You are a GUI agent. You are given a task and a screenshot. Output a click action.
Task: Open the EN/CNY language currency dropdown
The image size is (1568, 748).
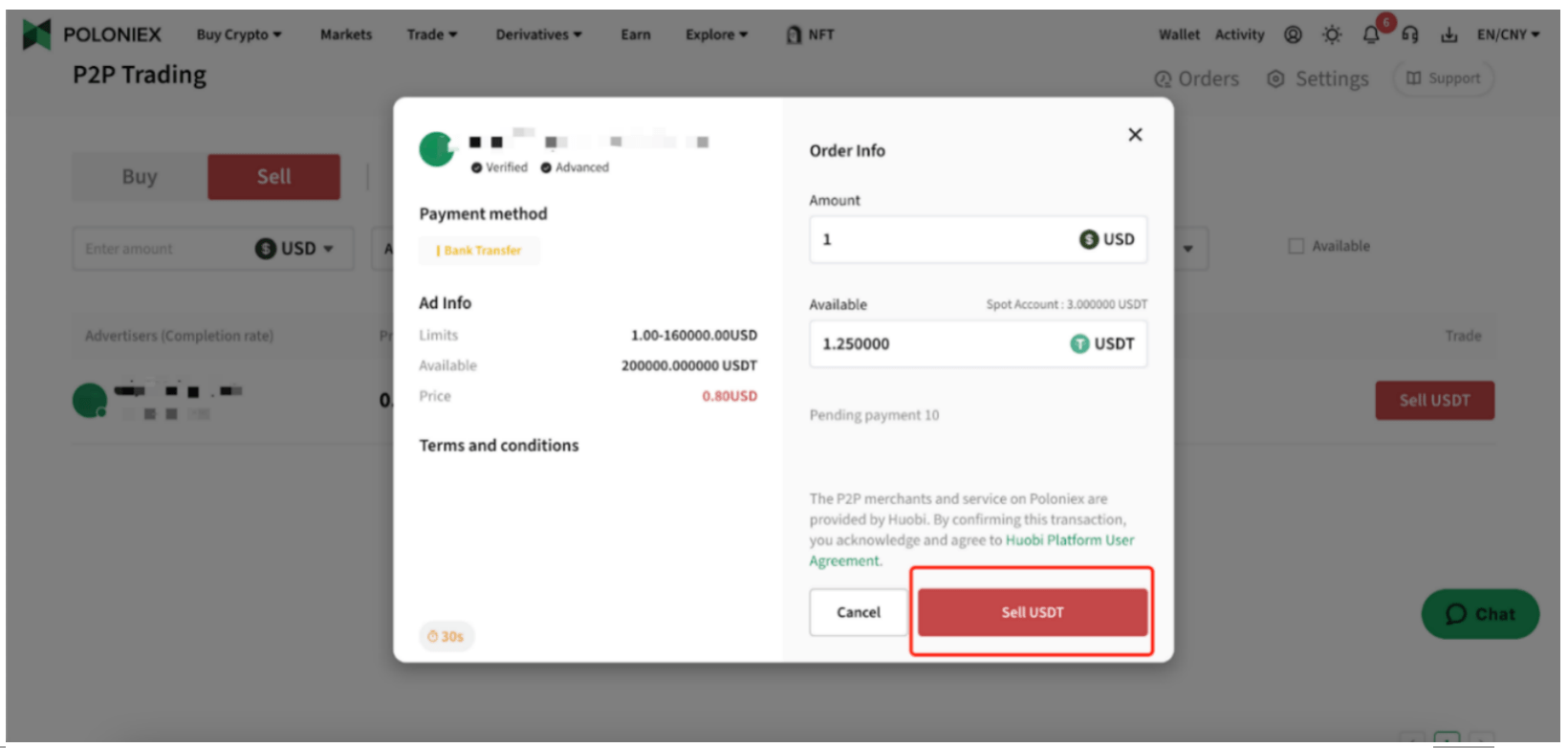pos(1508,34)
